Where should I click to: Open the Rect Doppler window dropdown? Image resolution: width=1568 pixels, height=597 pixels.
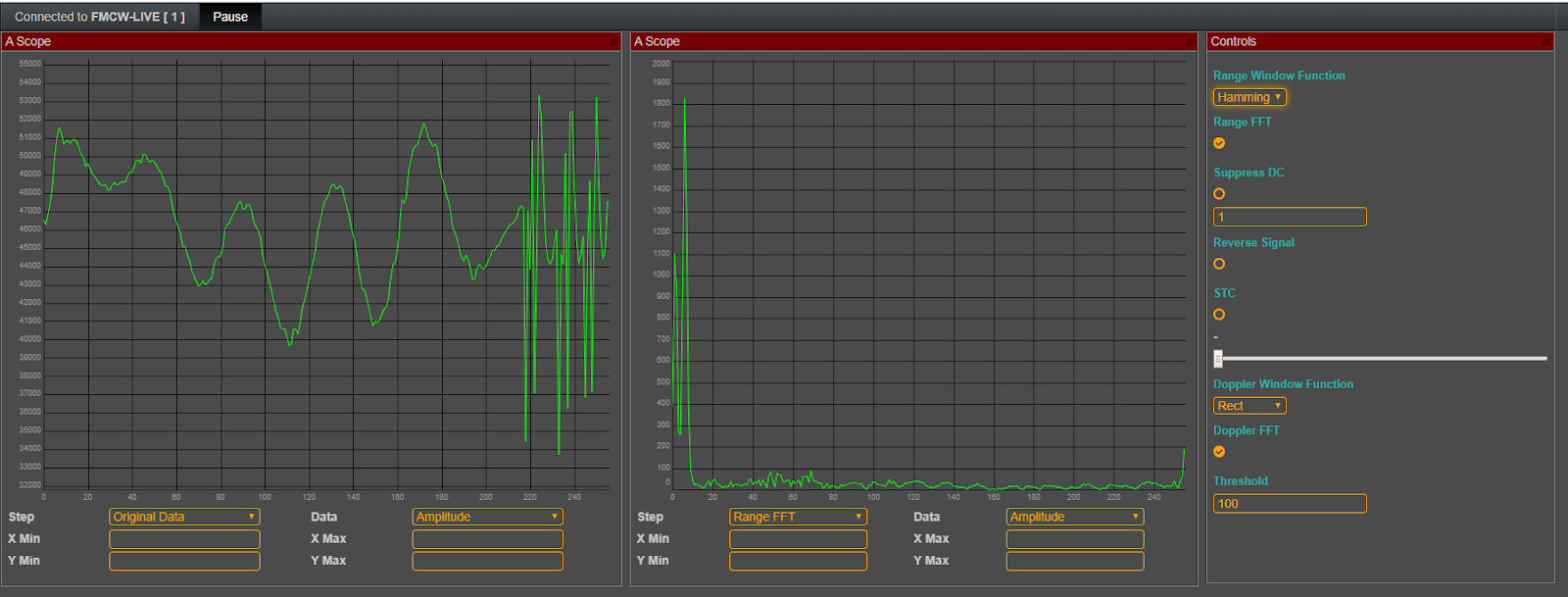coord(1249,406)
